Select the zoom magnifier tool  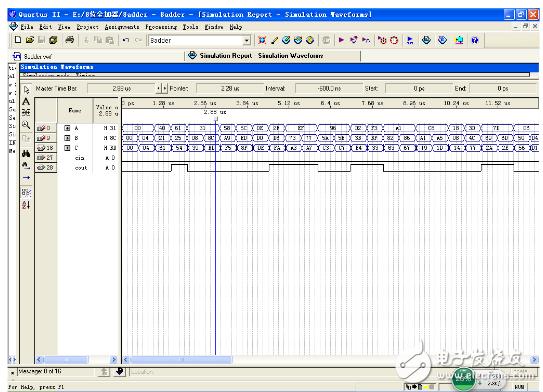coord(26,125)
